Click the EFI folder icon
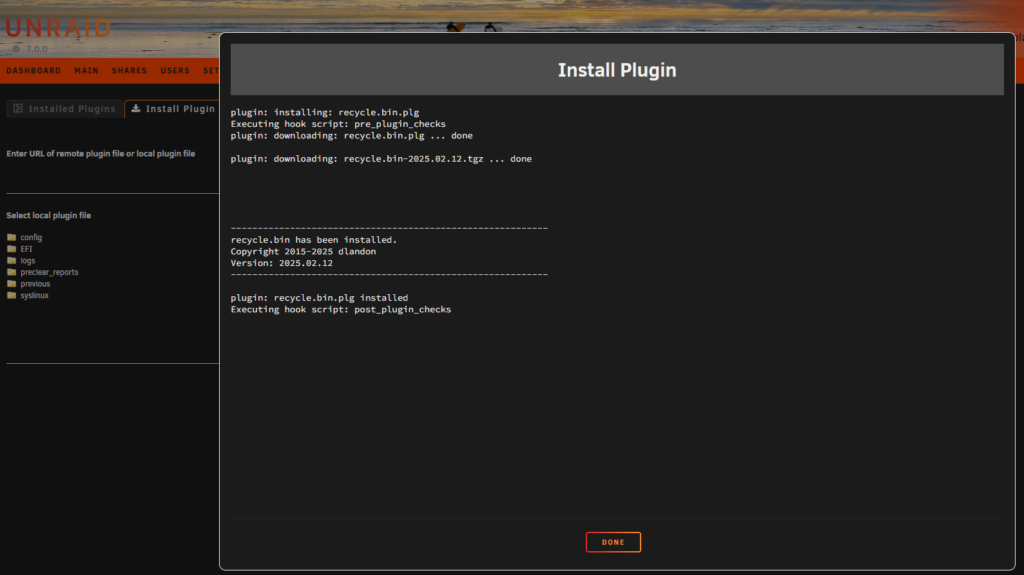Screen dimensions: 1024x575 12,249
